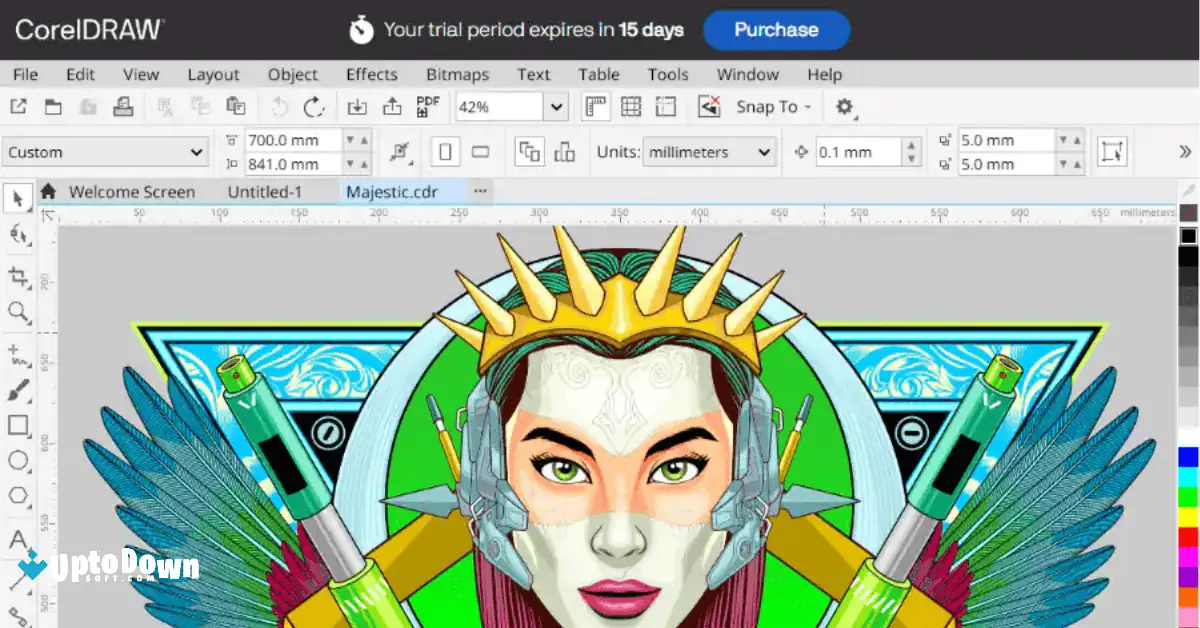Select the Pick tool
This screenshot has height=628, width=1200.
[x=17, y=198]
